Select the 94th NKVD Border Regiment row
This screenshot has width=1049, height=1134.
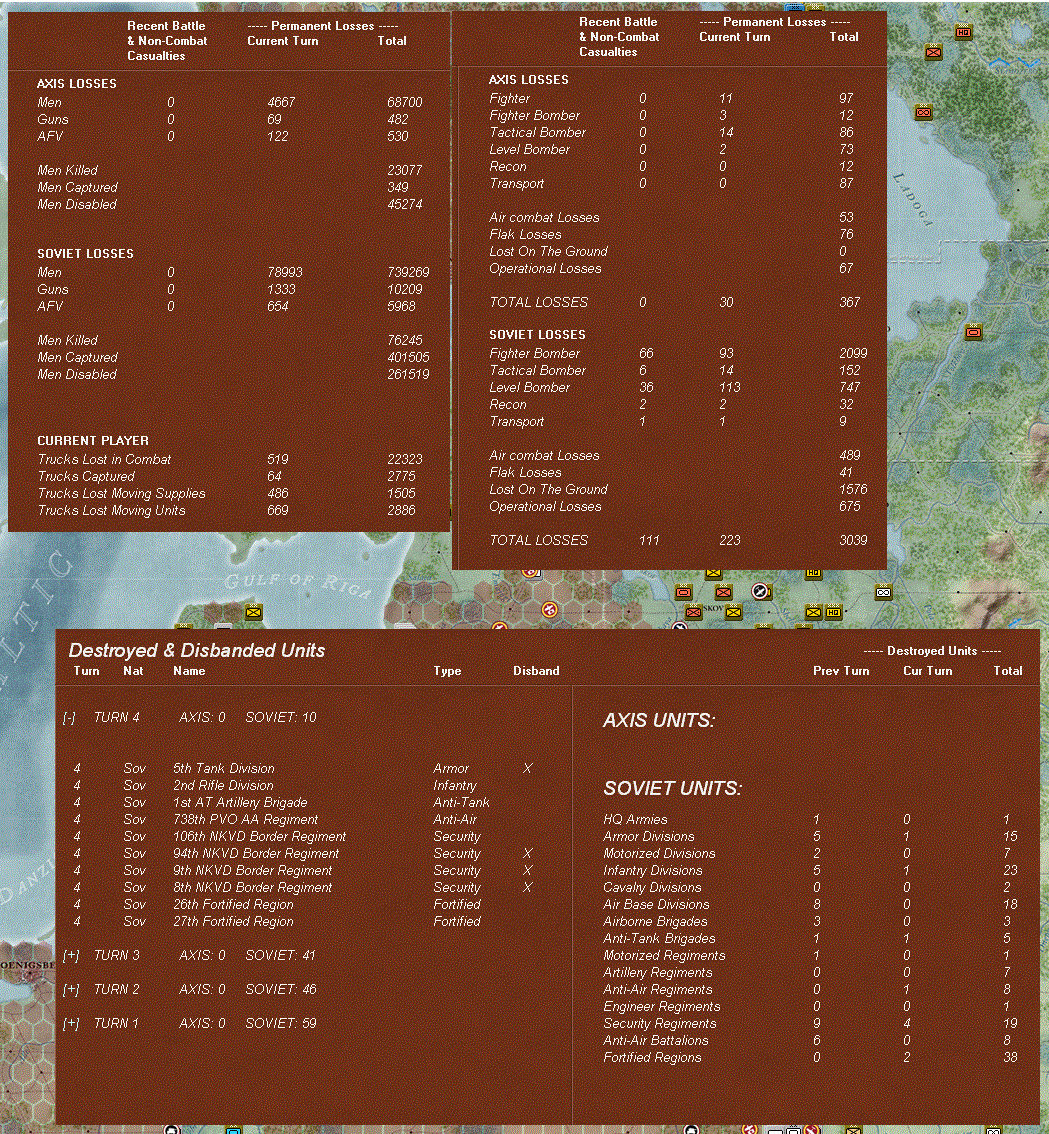click(x=304, y=853)
